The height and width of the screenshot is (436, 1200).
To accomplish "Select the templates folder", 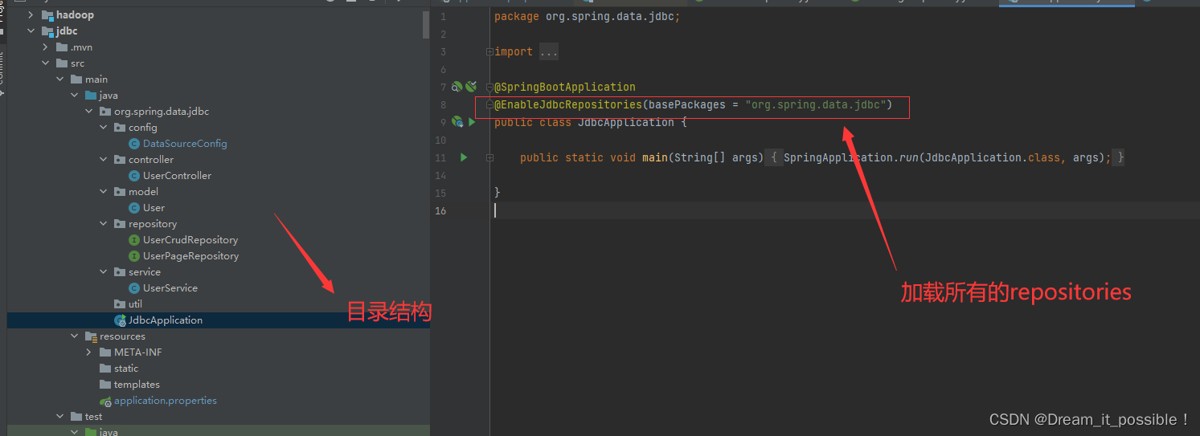I will coord(136,384).
